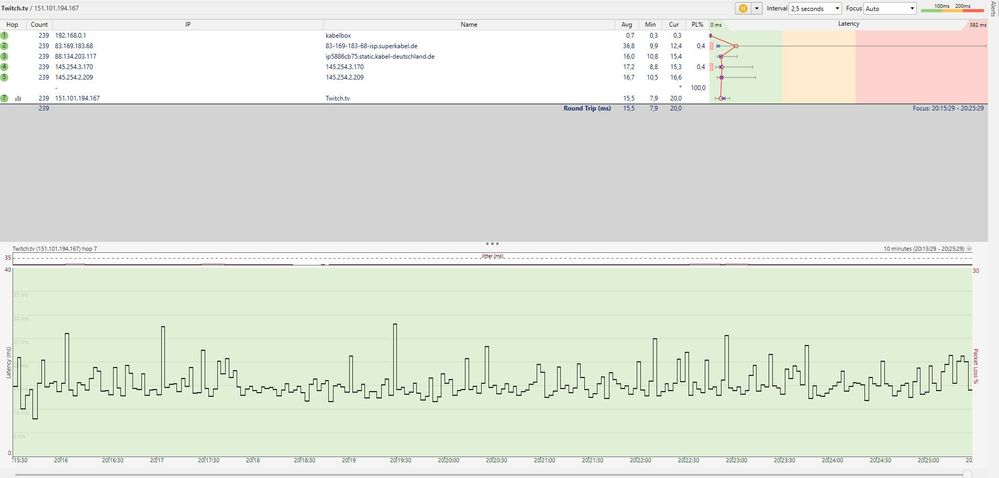Select IP address 192.168.0.1
Image resolution: width=999 pixels, height=478 pixels.
pyautogui.click(x=71, y=35)
